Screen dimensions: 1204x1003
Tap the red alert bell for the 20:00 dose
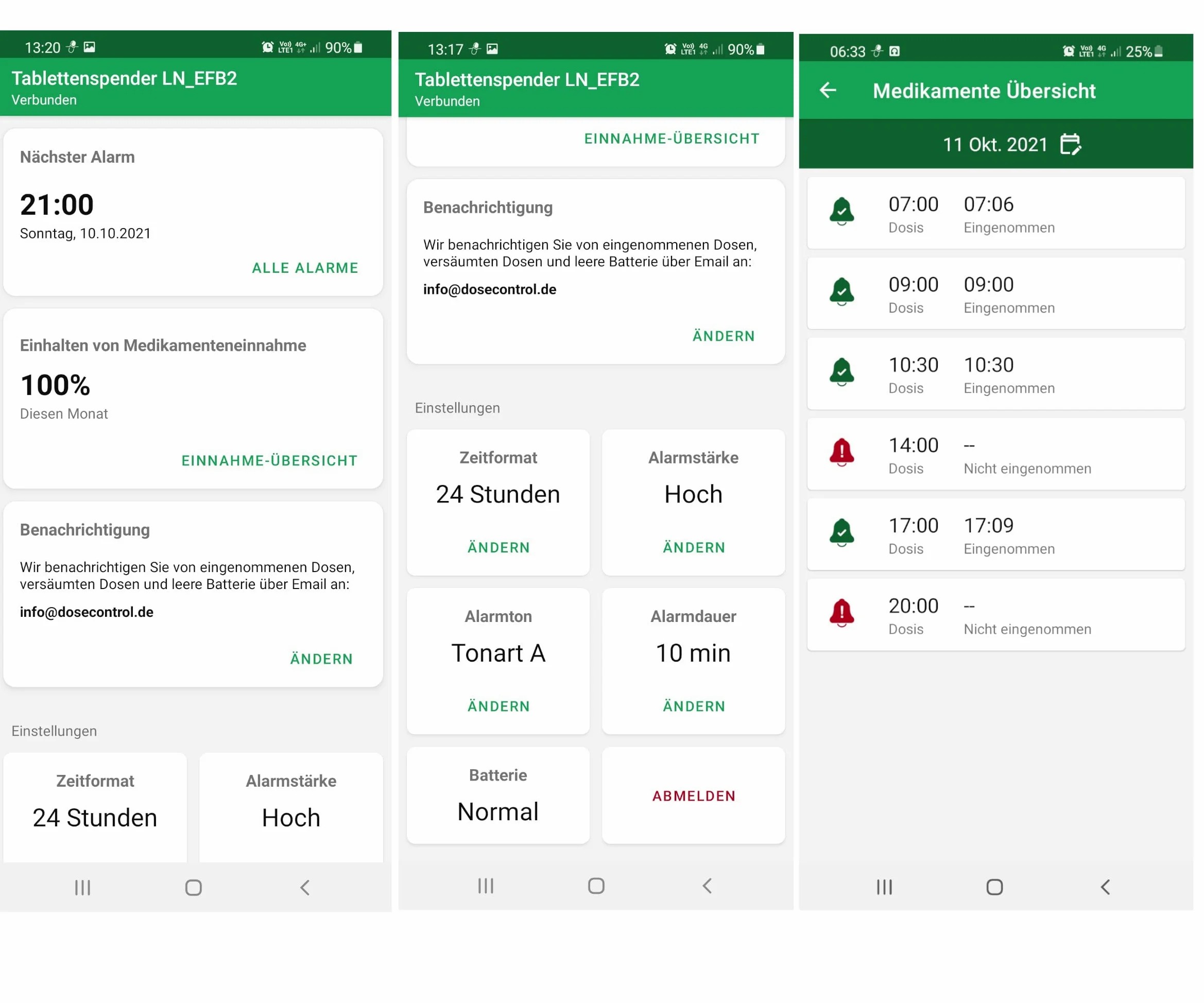841,613
